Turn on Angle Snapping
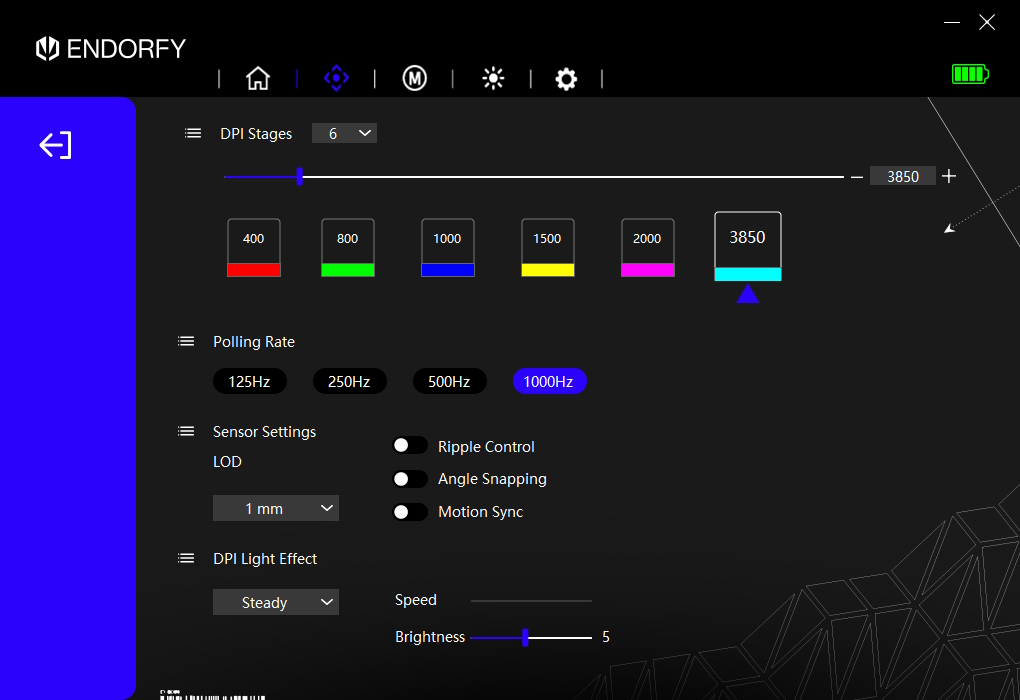This screenshot has height=700, width=1020. (410, 478)
